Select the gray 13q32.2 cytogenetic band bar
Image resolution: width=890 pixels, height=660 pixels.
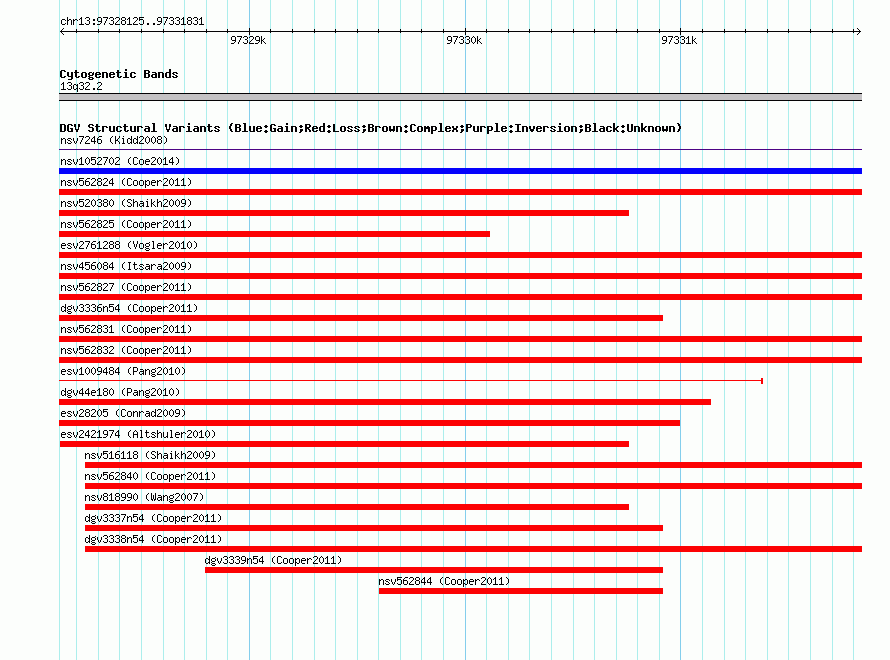460,97
